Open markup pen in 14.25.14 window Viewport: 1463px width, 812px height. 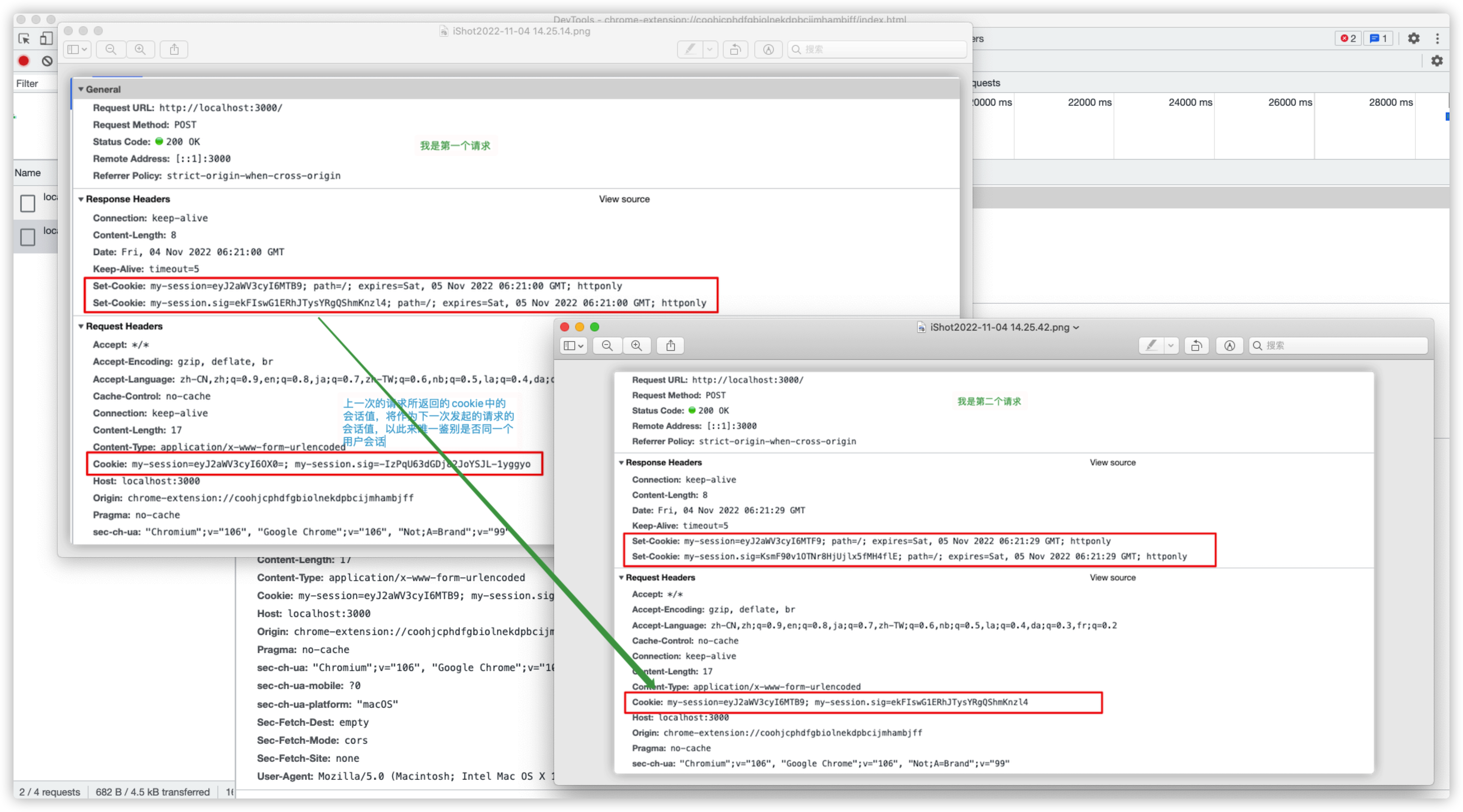690,49
